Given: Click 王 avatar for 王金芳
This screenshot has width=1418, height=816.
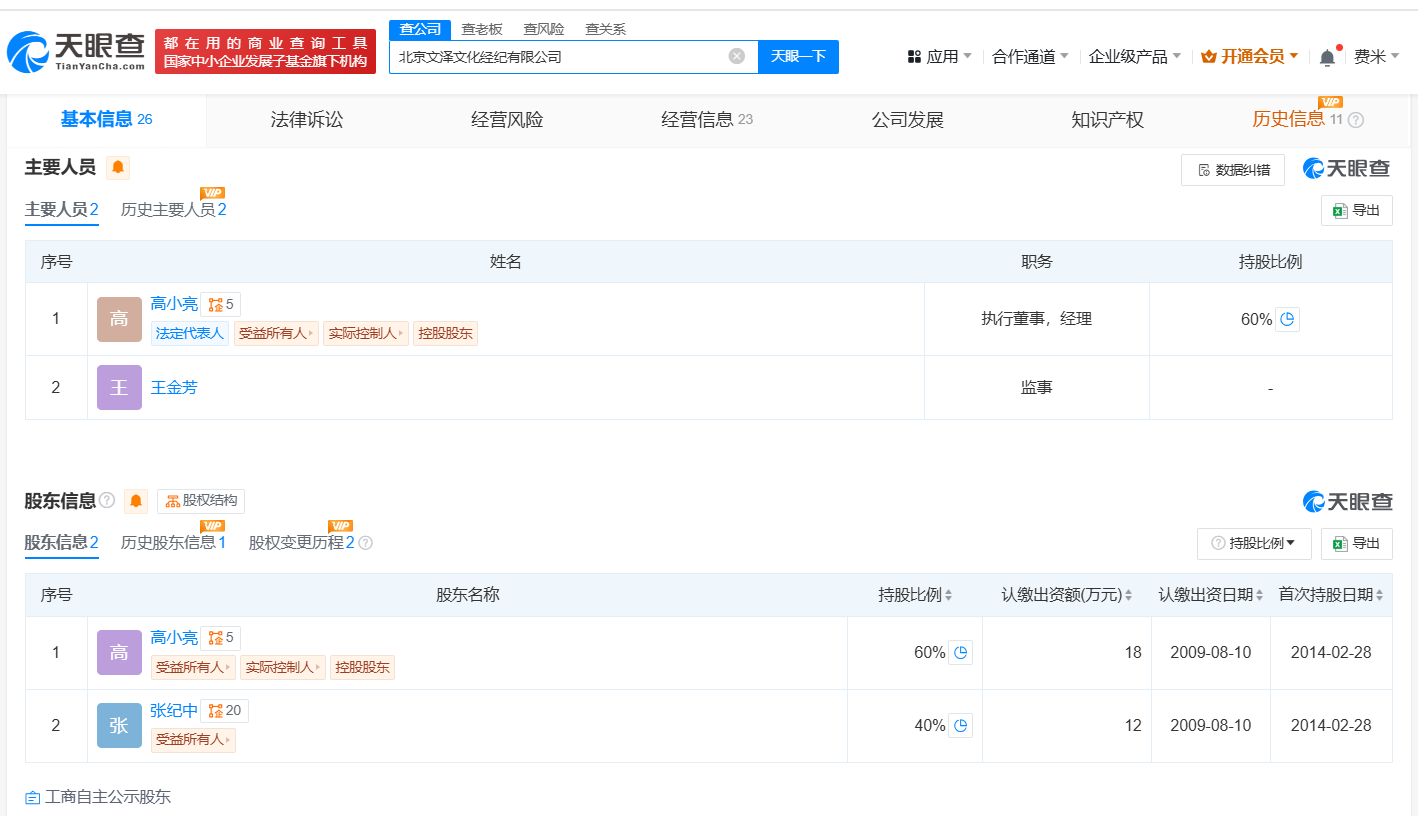Looking at the screenshot, I should 119,387.
